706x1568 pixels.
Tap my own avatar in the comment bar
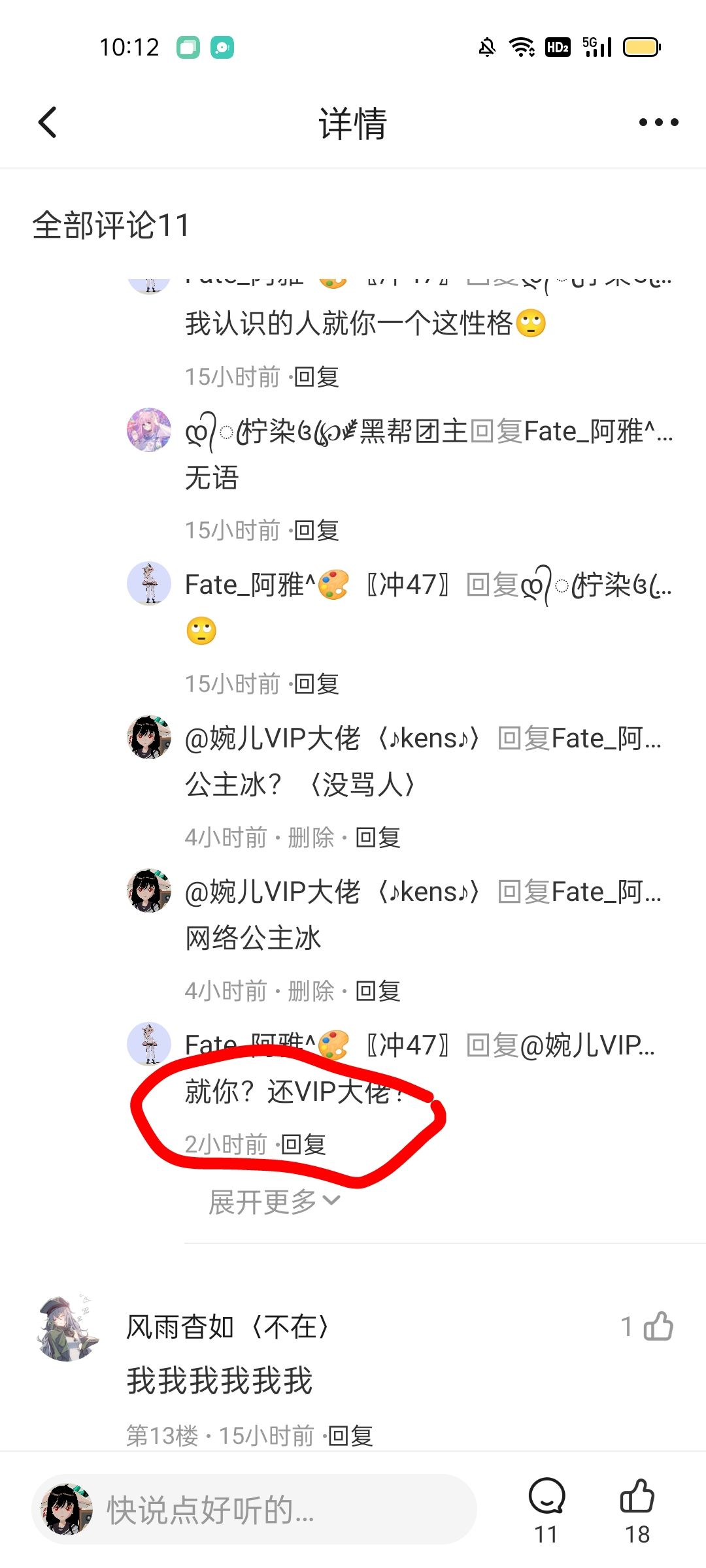pyautogui.click(x=66, y=1509)
